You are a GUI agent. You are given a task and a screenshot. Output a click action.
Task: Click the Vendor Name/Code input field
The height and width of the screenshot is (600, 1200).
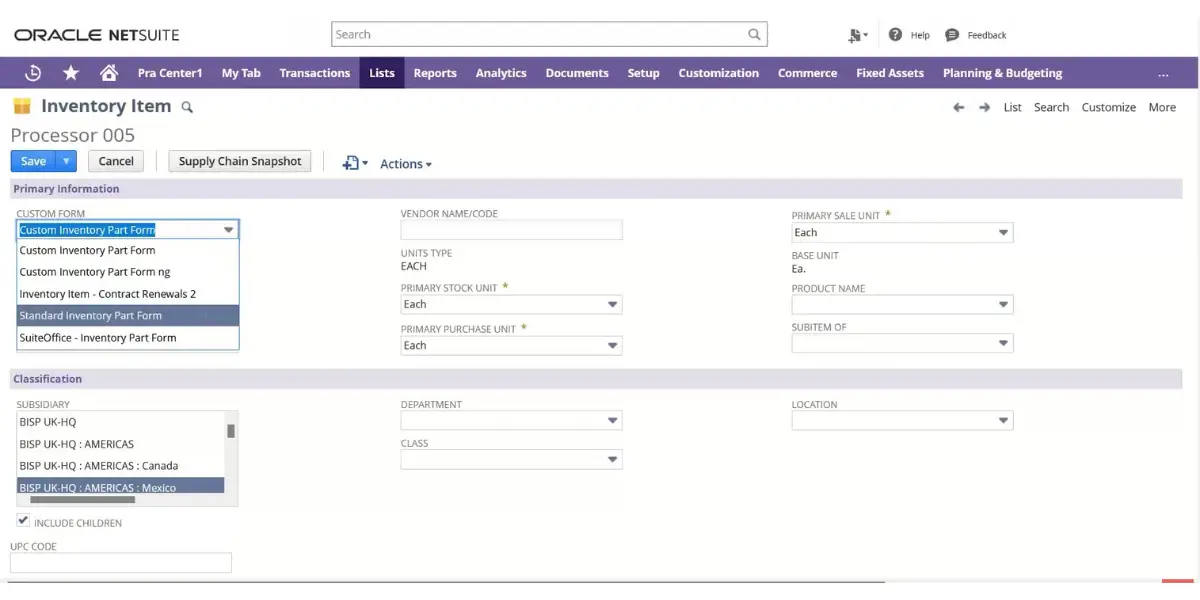tap(511, 230)
